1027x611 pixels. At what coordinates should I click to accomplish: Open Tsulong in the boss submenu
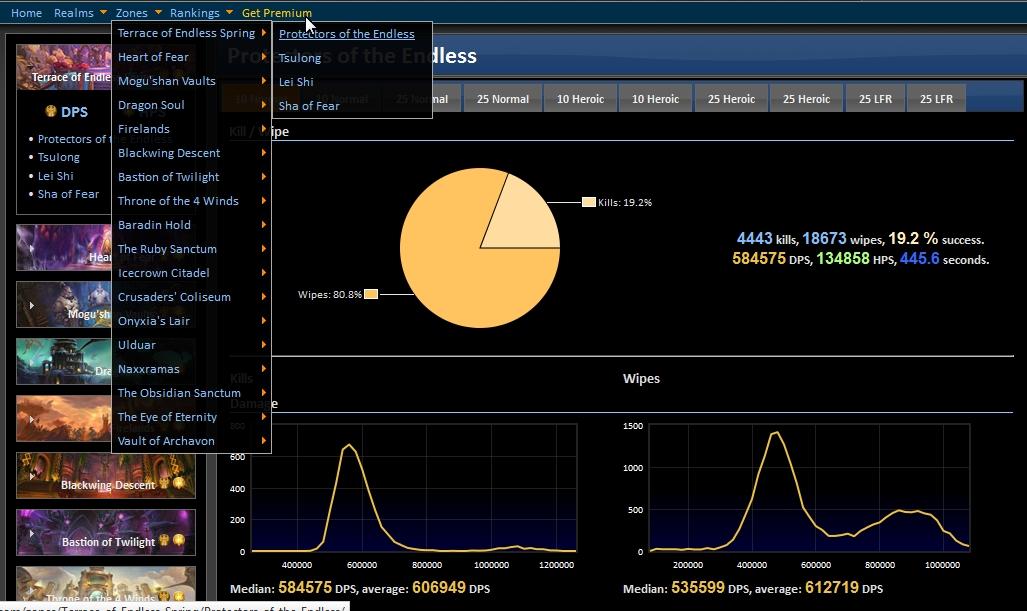point(300,58)
